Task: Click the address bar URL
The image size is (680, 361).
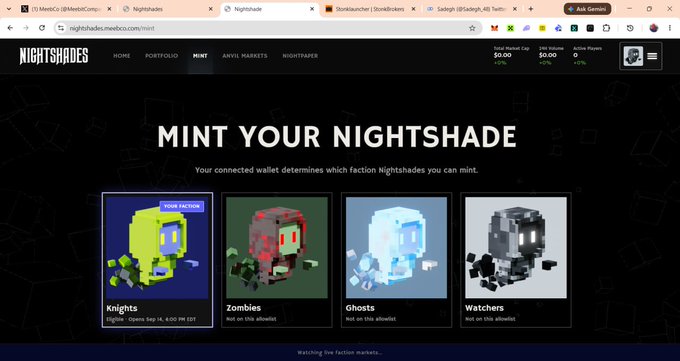Action: 112,28
